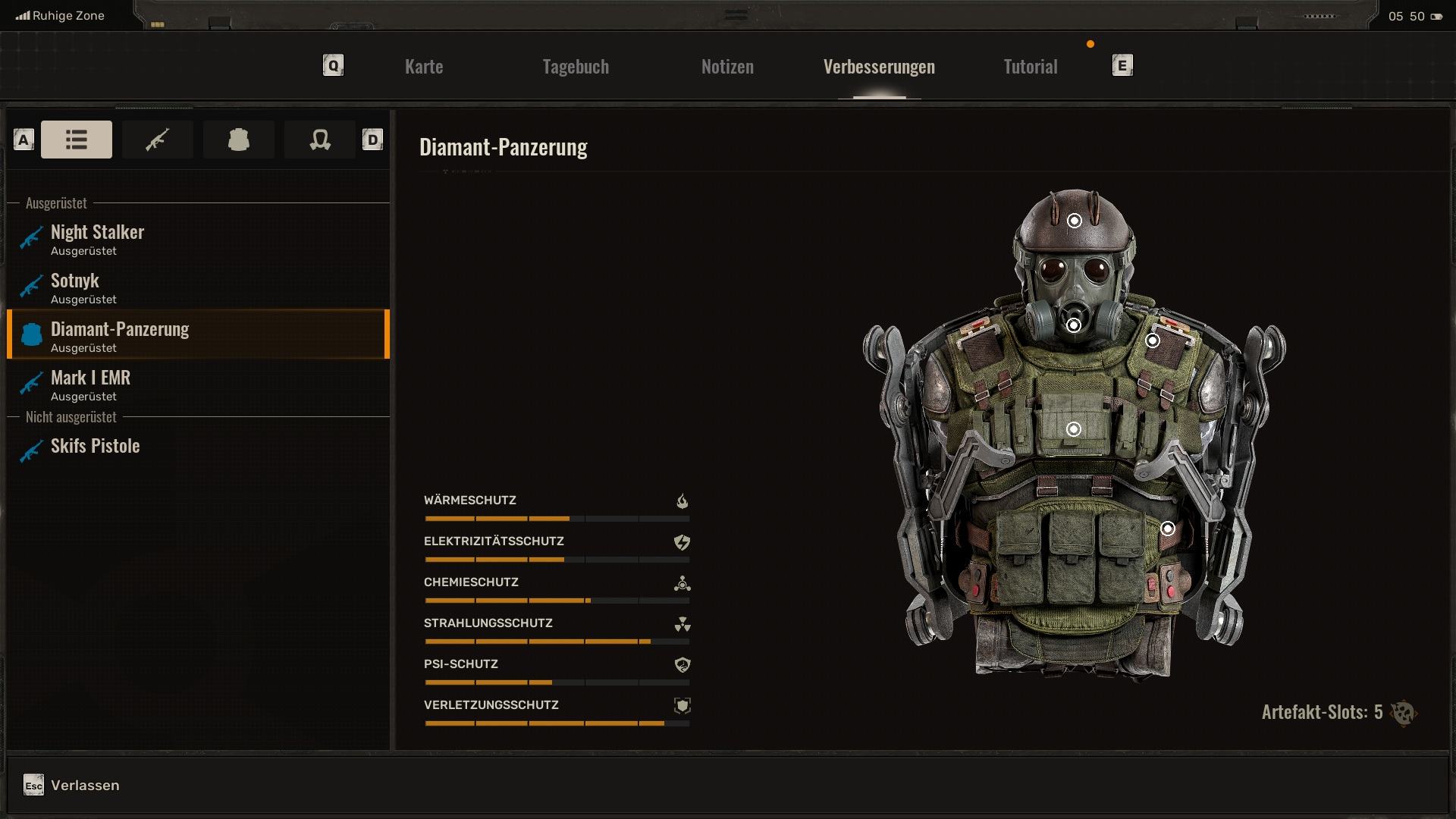The image size is (1456, 819).
Task: Go to the Tutorial tab
Action: (1030, 67)
